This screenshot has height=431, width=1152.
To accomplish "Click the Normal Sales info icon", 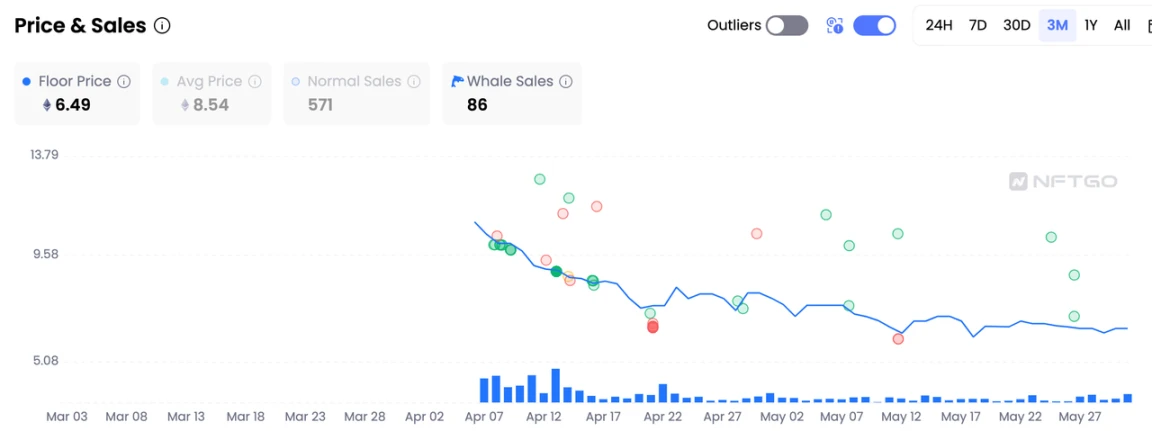I will point(414,81).
